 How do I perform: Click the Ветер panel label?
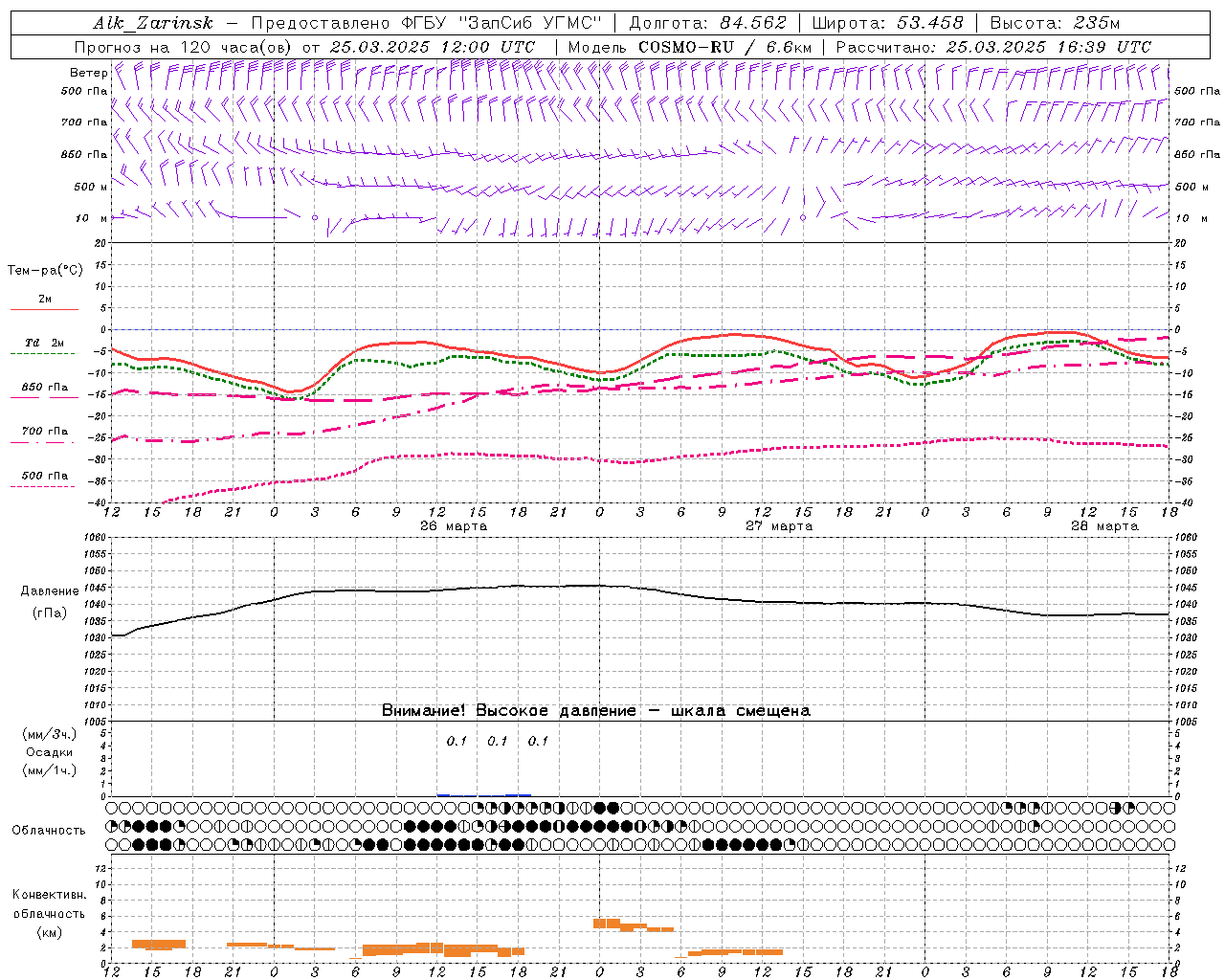pyautogui.click(x=88, y=73)
